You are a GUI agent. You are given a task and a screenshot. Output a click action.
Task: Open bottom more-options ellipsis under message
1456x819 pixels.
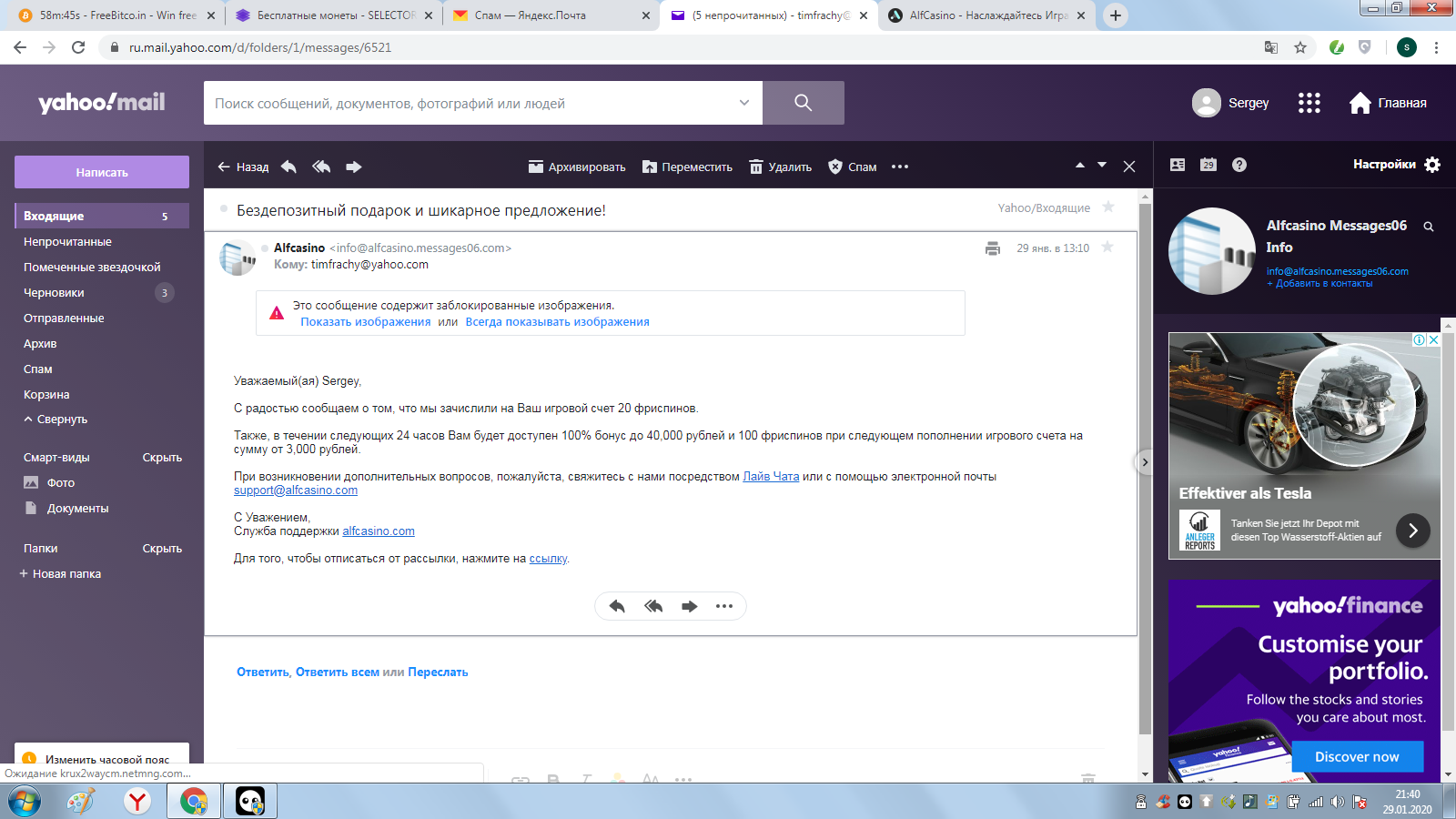[724, 606]
